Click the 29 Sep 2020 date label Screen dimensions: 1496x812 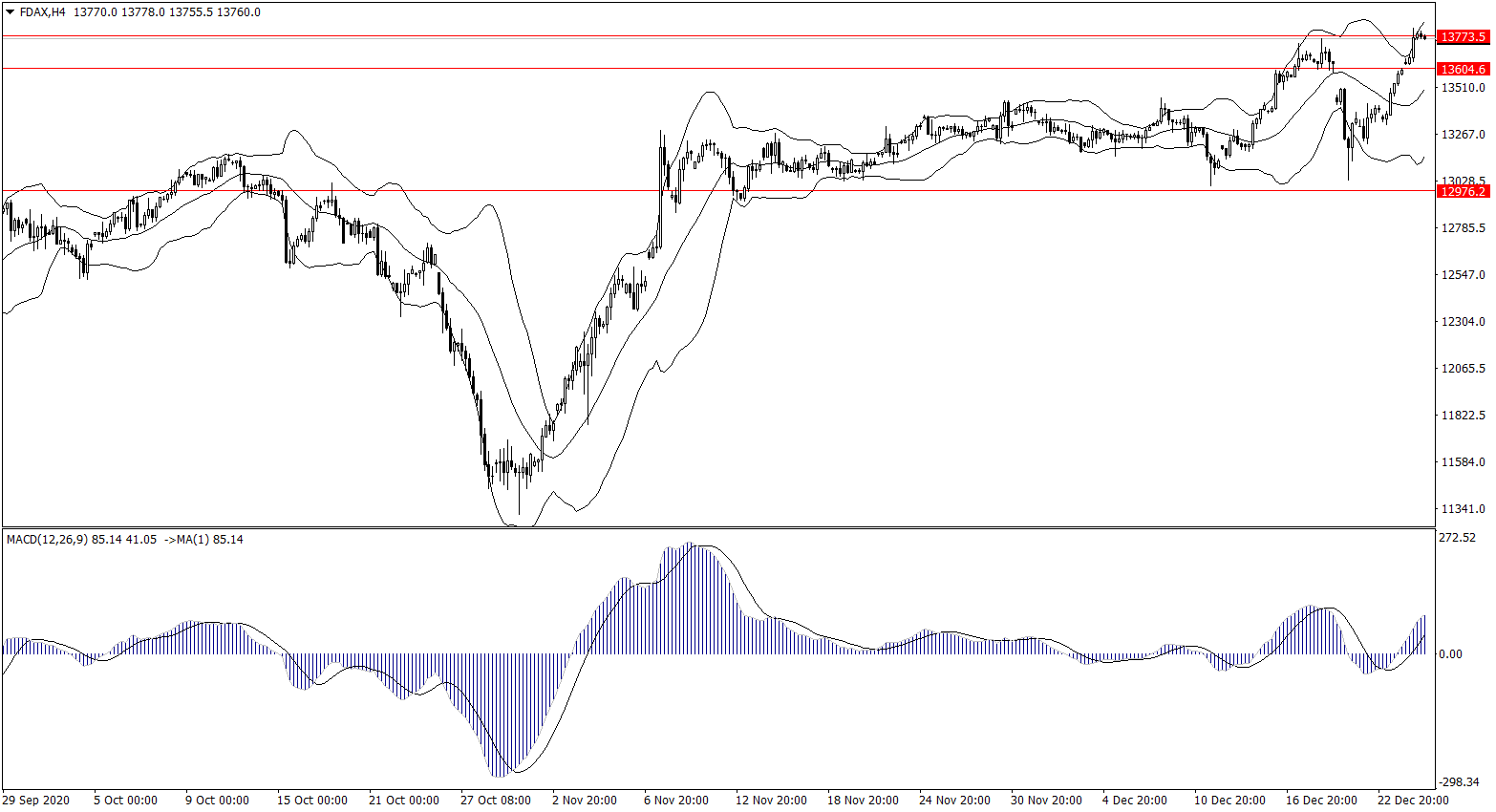[x=36, y=801]
